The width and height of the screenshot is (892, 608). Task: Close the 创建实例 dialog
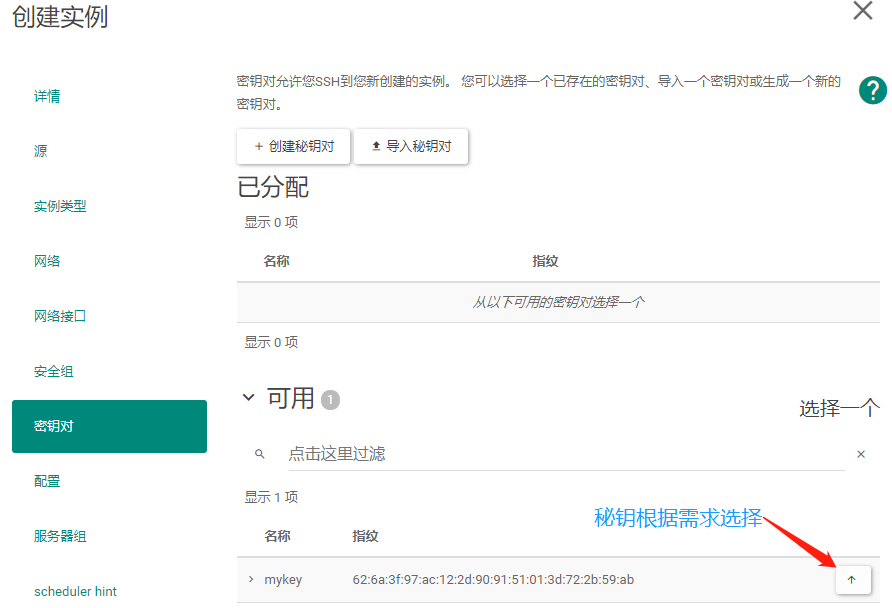[x=862, y=10]
